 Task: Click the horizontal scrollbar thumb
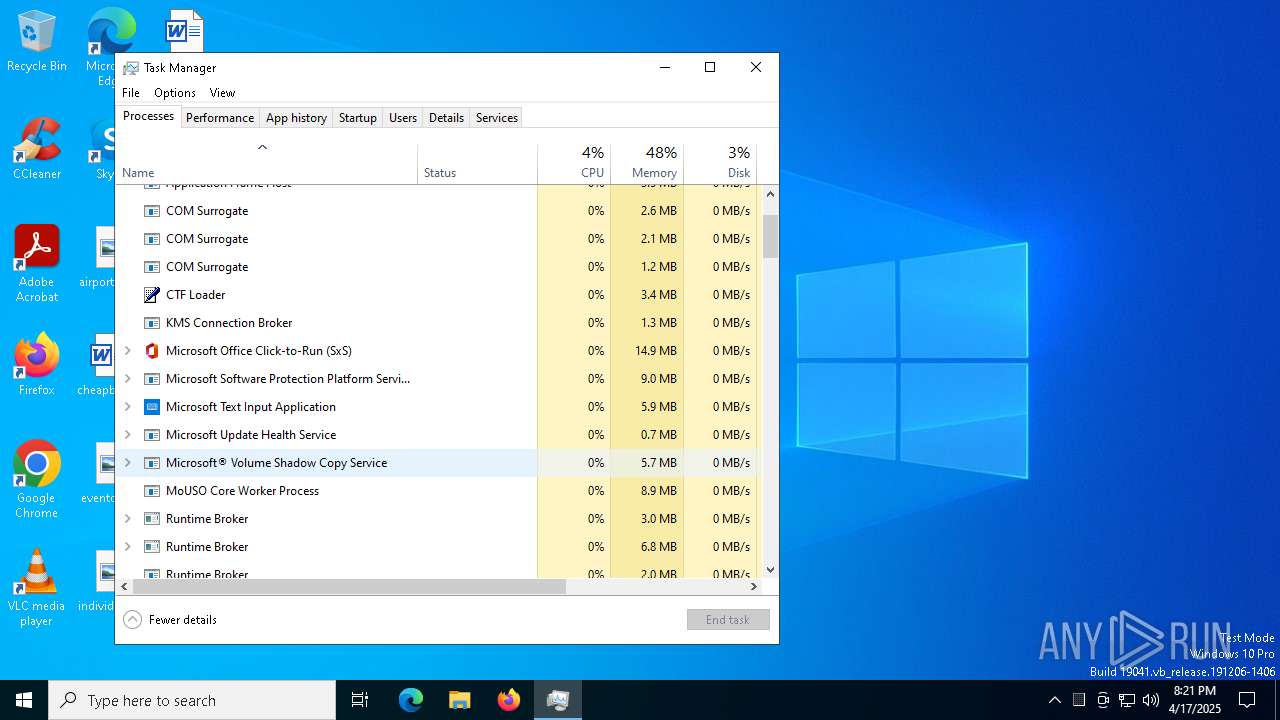[349, 587]
